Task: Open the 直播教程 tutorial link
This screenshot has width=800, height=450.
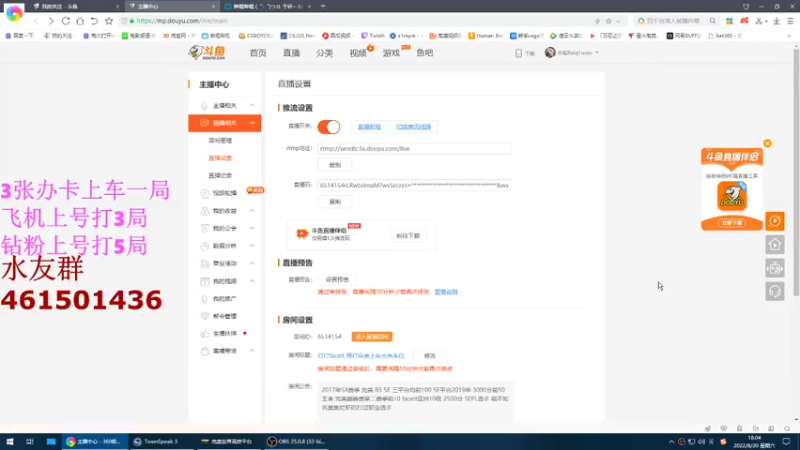Action: coord(369,127)
